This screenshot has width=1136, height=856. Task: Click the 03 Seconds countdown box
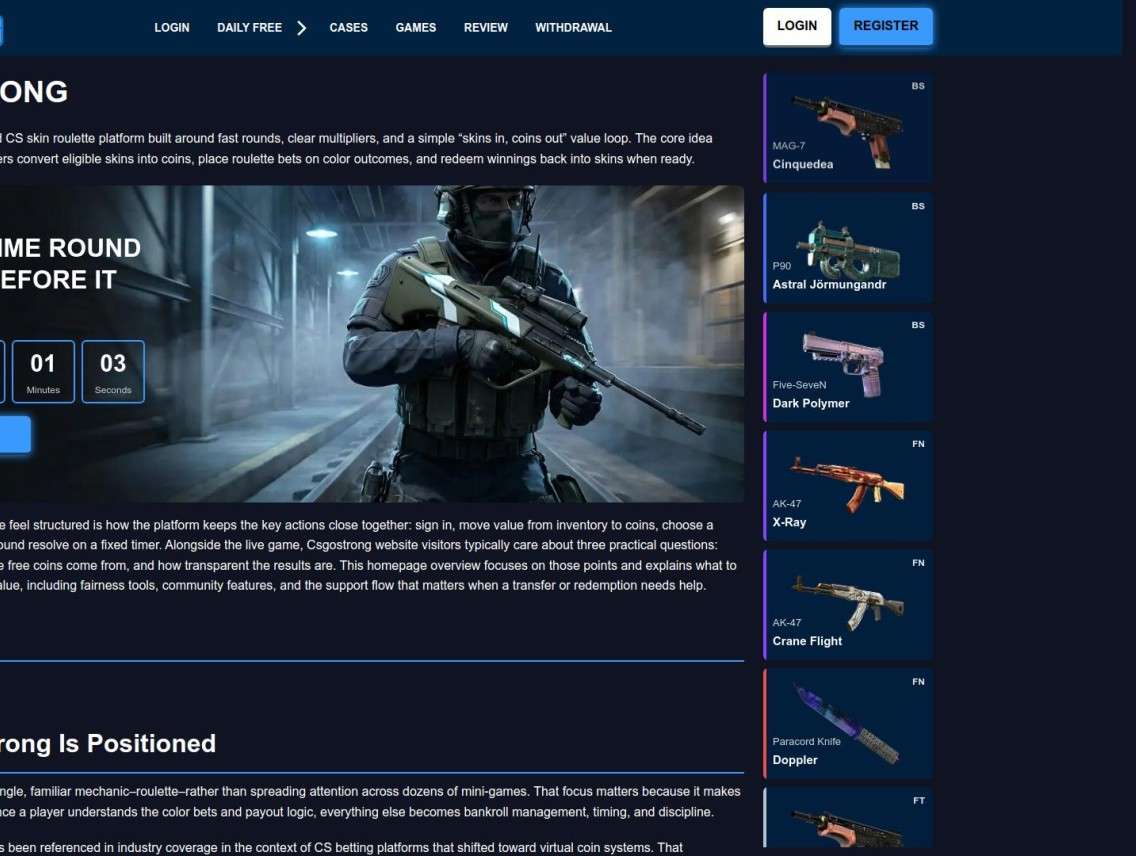click(113, 372)
